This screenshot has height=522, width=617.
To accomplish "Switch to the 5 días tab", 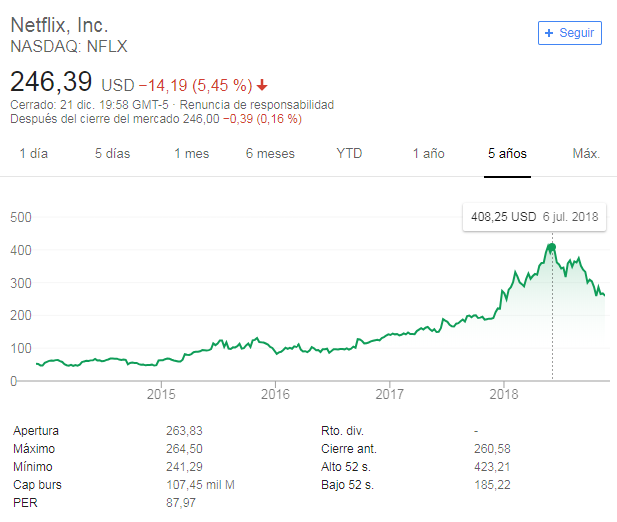I will point(112,154).
